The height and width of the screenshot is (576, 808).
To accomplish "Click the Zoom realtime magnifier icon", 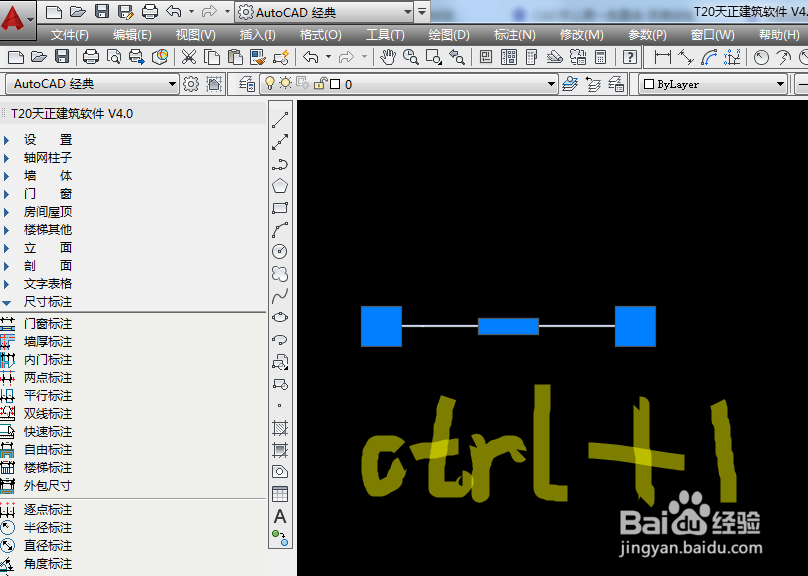I will 411,57.
